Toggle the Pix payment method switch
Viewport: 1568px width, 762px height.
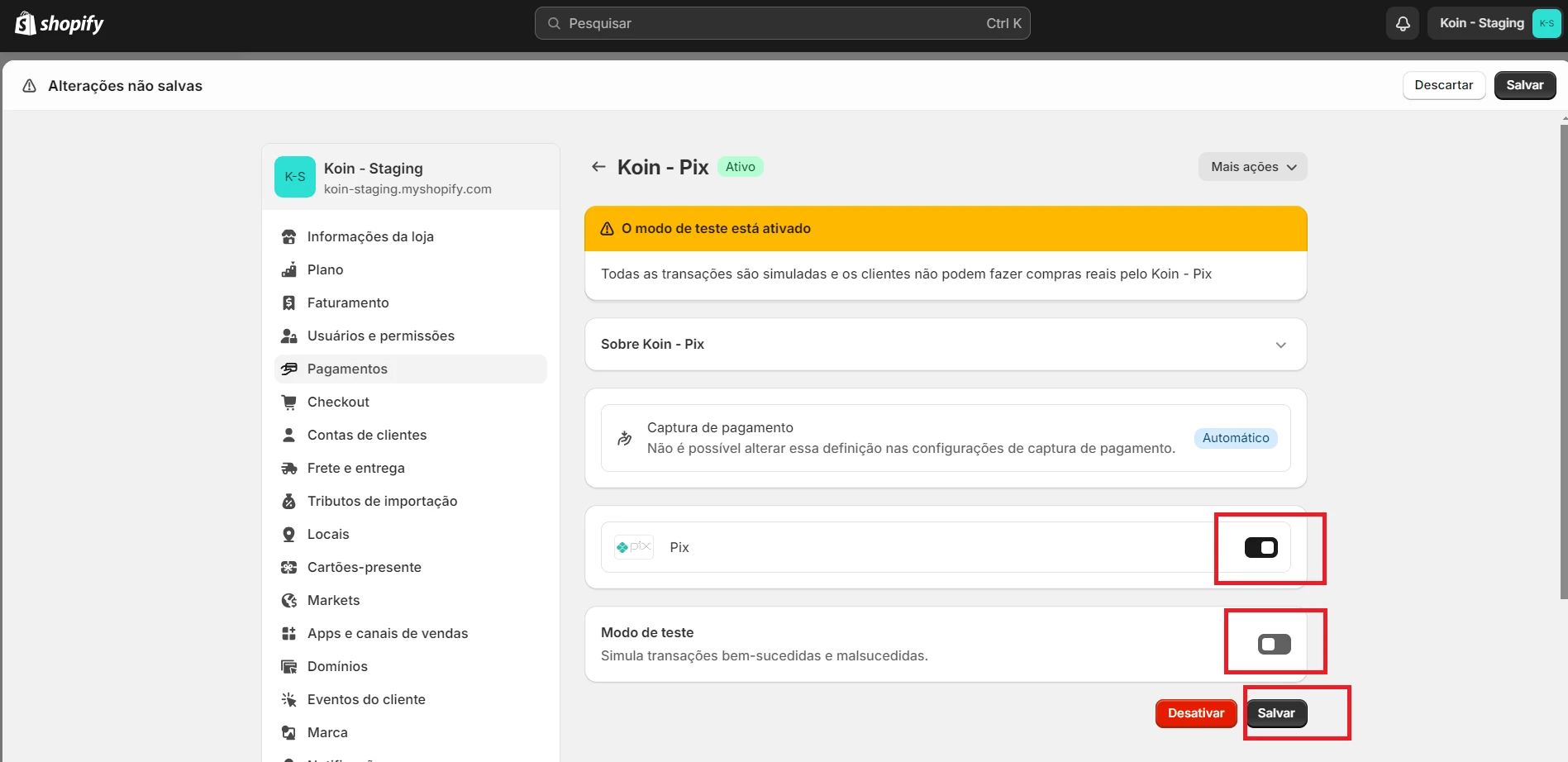1261,547
